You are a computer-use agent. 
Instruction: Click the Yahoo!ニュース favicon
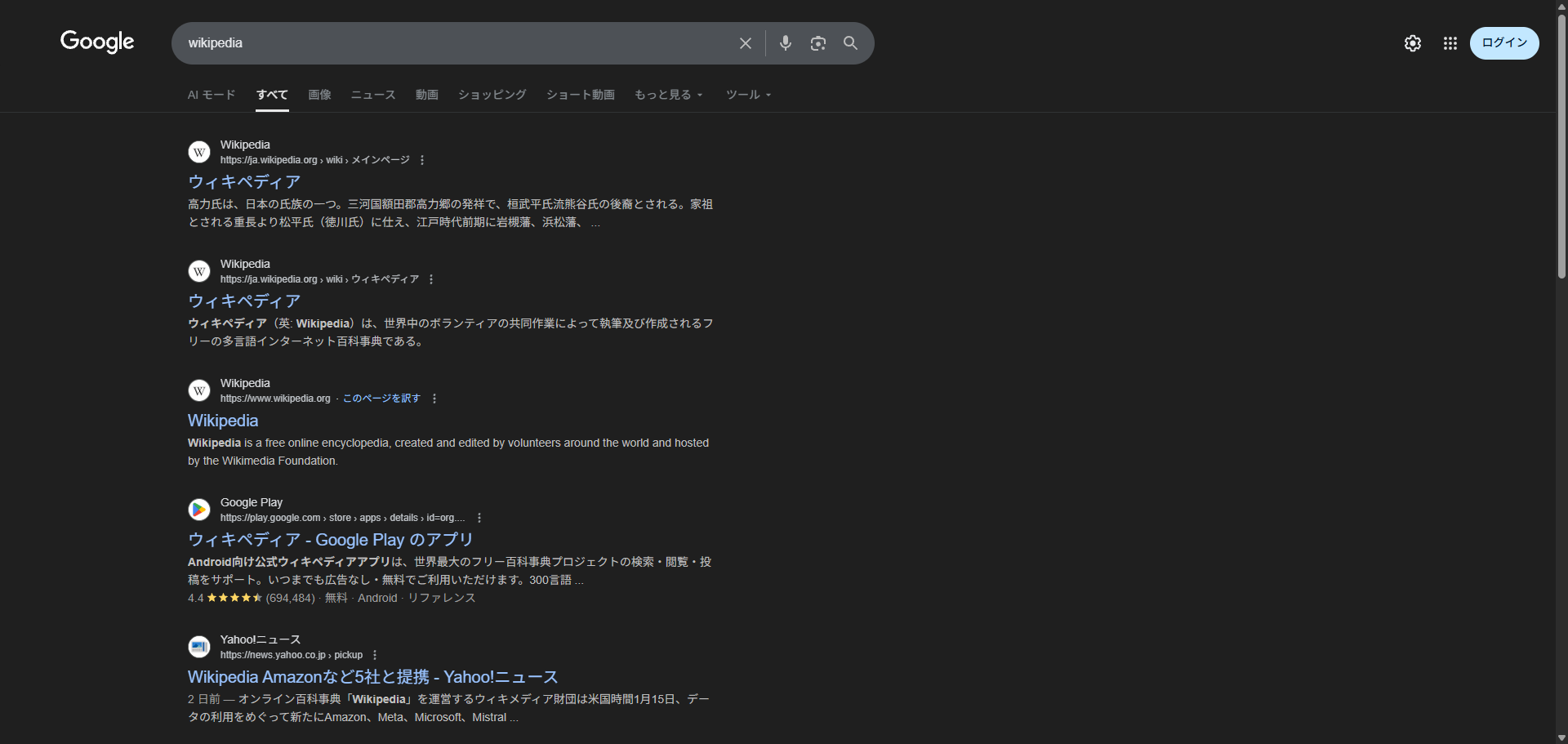[198, 647]
